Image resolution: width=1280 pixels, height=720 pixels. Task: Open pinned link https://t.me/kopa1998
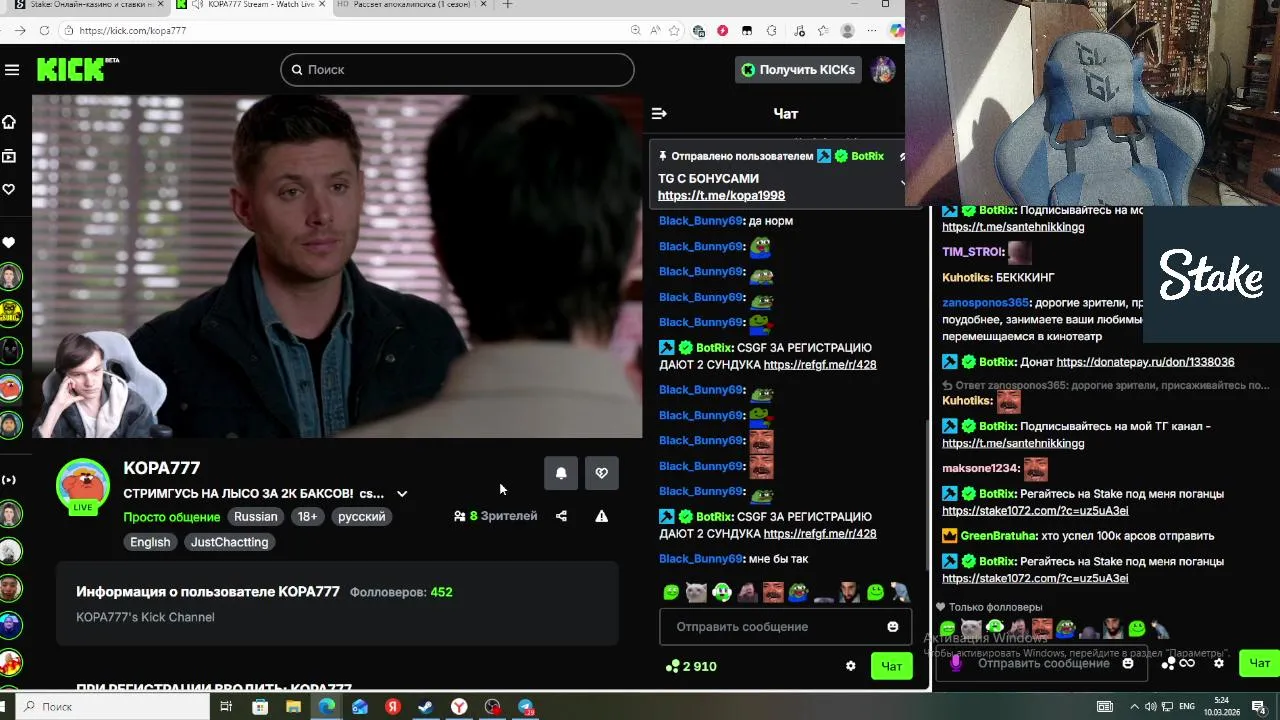(x=721, y=196)
